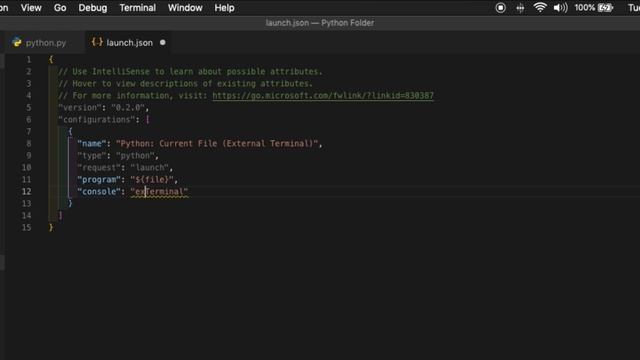Click line number 12 in the gutter
The image size is (640, 360).
27,191
